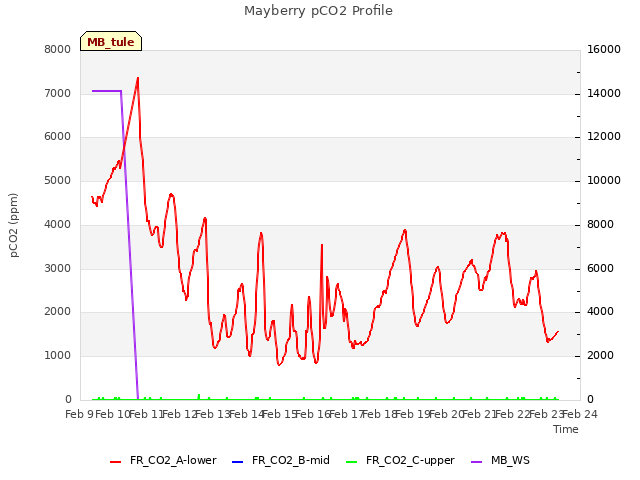
Task: Click the FR_CO2_B-mid legend label
Action: (291, 460)
